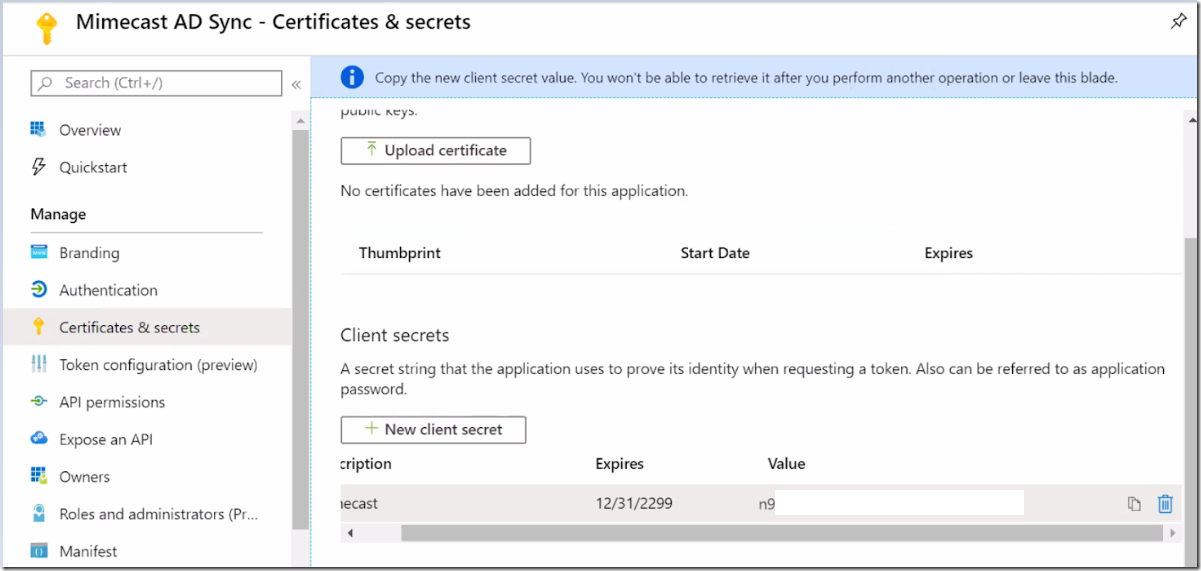Open the Manifest editor
This screenshot has height=571, width=1201.
pos(88,551)
